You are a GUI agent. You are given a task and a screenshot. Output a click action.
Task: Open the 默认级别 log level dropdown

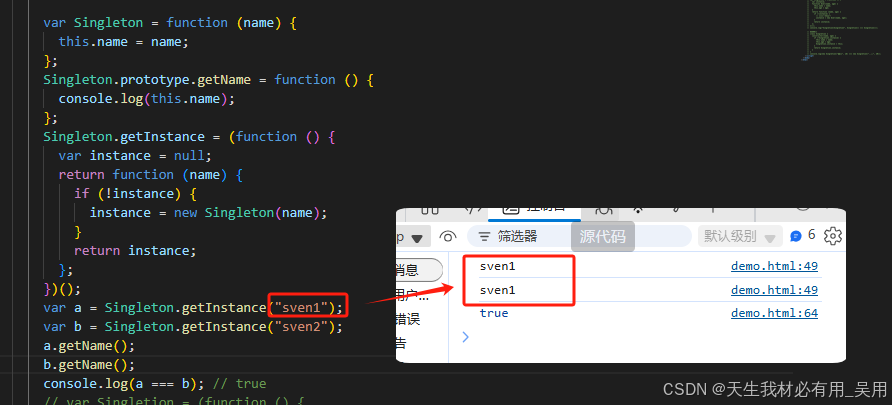tap(739, 236)
